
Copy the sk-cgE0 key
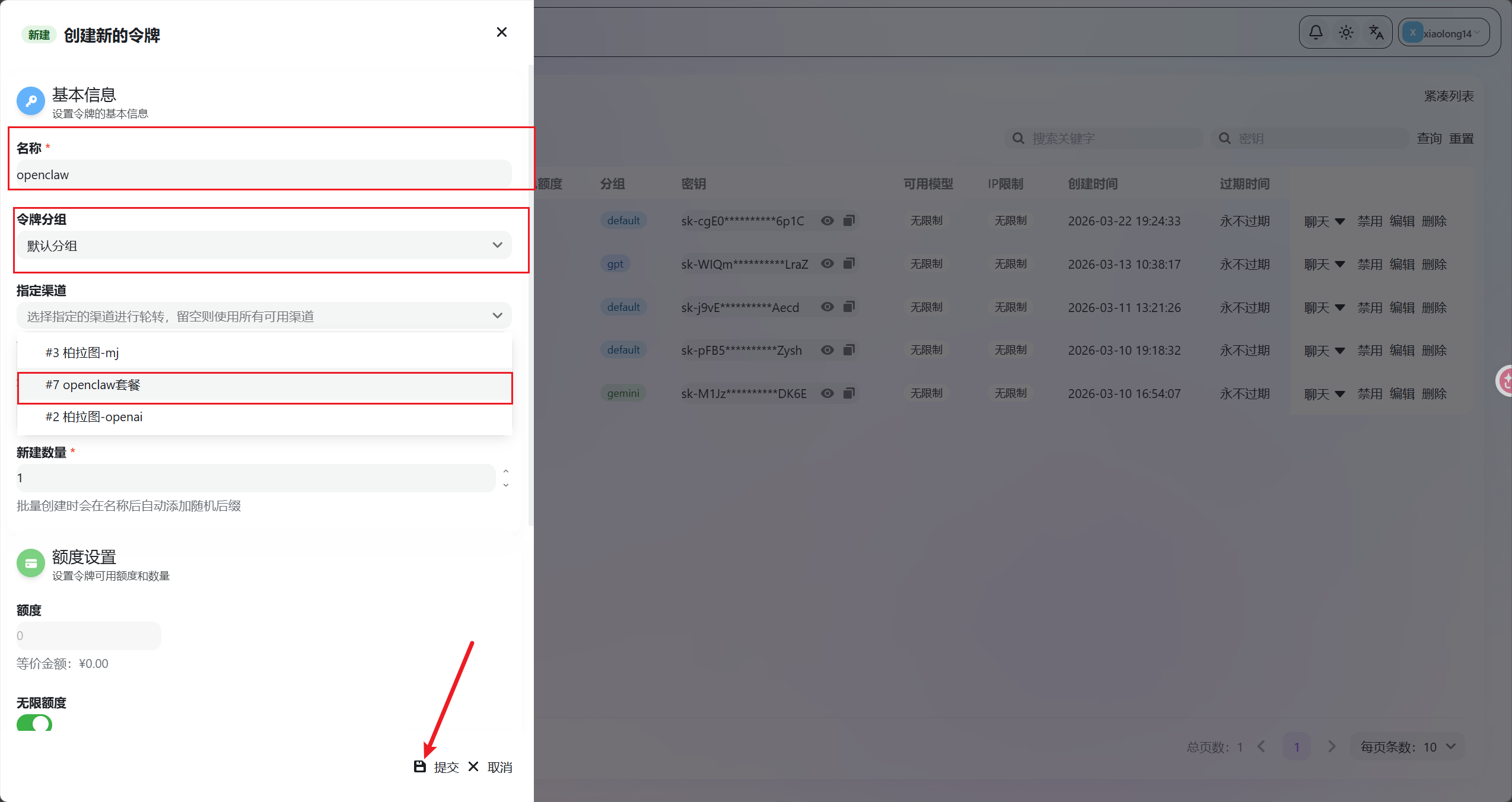tap(849, 221)
